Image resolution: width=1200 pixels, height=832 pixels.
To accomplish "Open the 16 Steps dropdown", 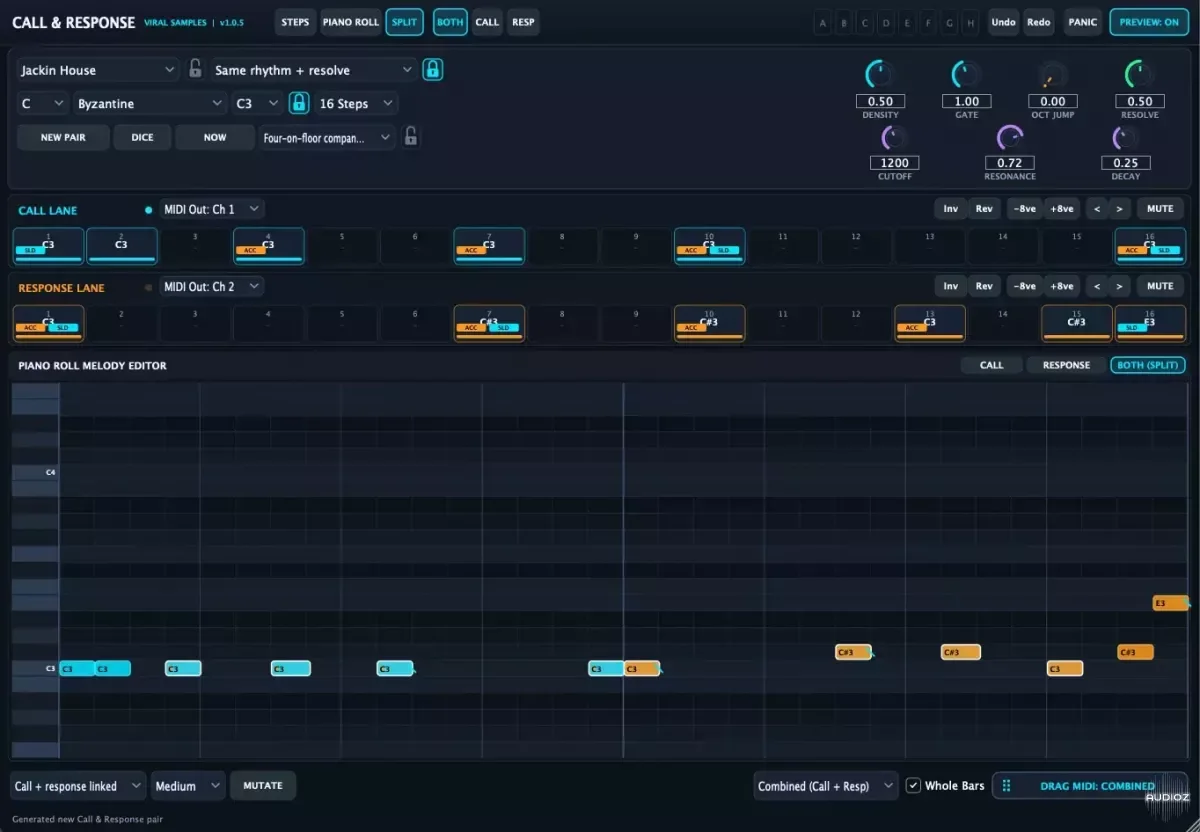I will [356, 104].
